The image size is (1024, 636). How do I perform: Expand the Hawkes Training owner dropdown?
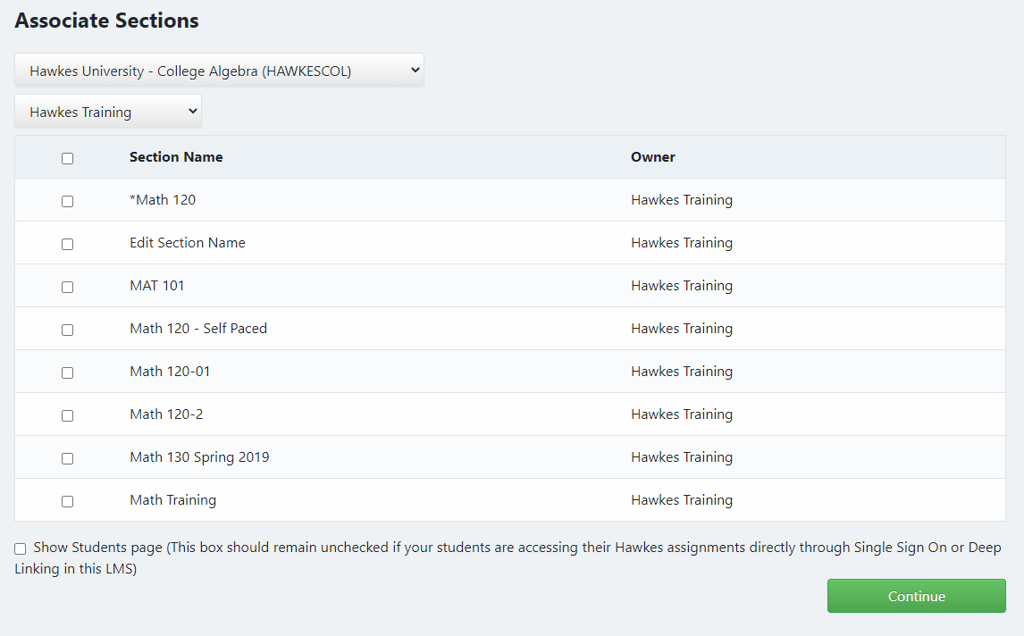[108, 112]
